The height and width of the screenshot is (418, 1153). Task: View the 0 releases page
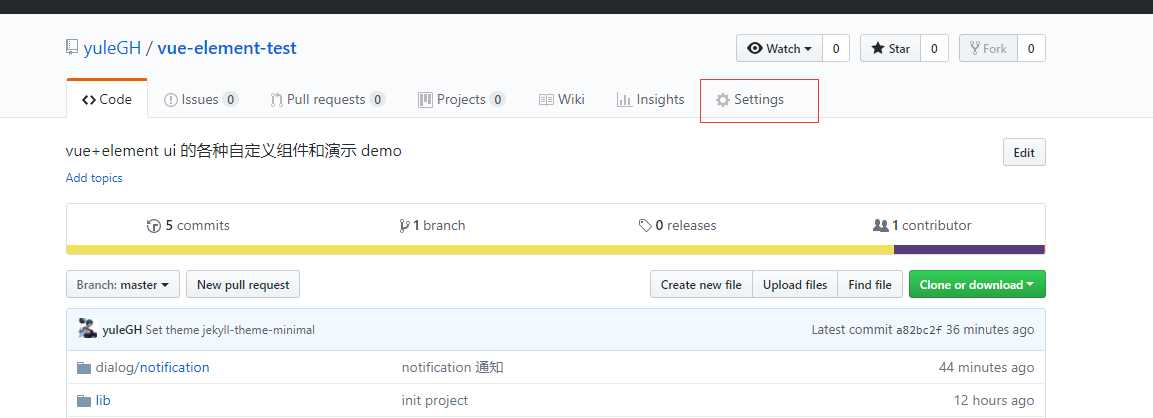(677, 225)
